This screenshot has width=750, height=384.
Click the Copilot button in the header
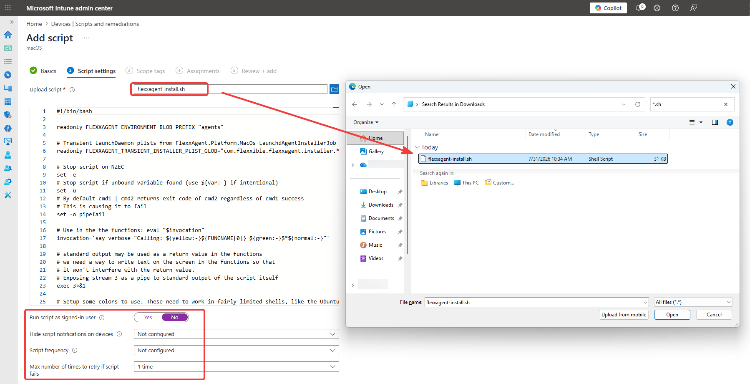tap(608, 8)
